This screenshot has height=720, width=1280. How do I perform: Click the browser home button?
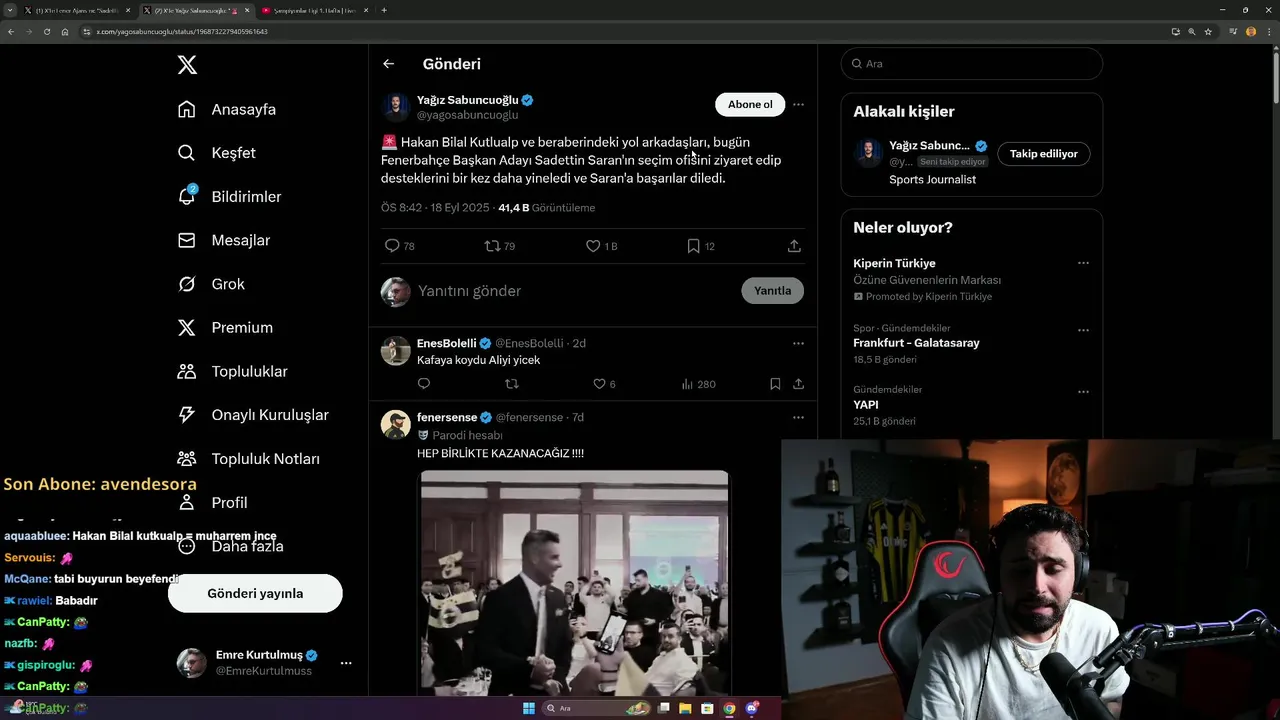pyautogui.click(x=65, y=32)
